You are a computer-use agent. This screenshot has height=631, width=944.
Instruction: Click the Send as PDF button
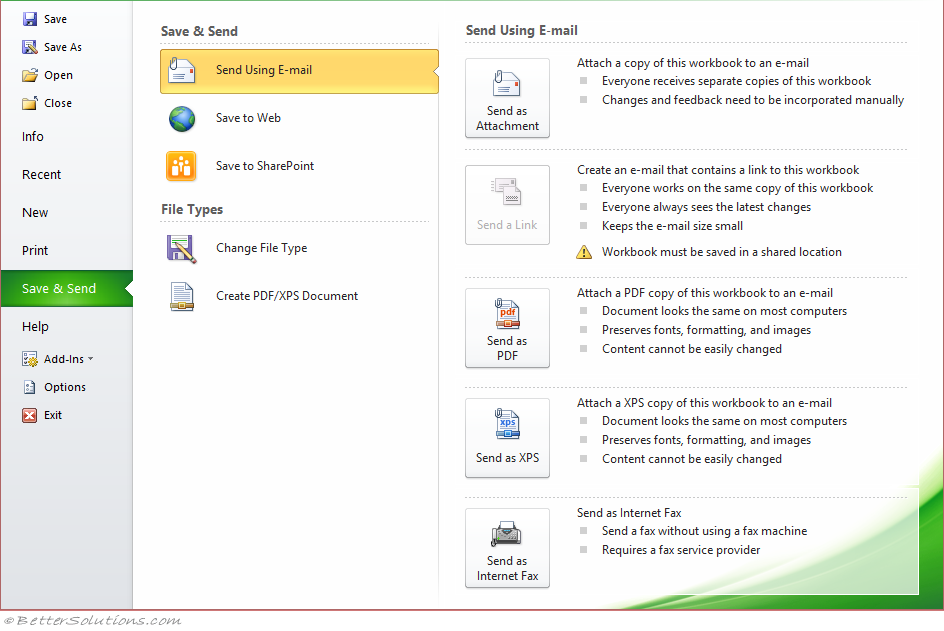click(507, 328)
